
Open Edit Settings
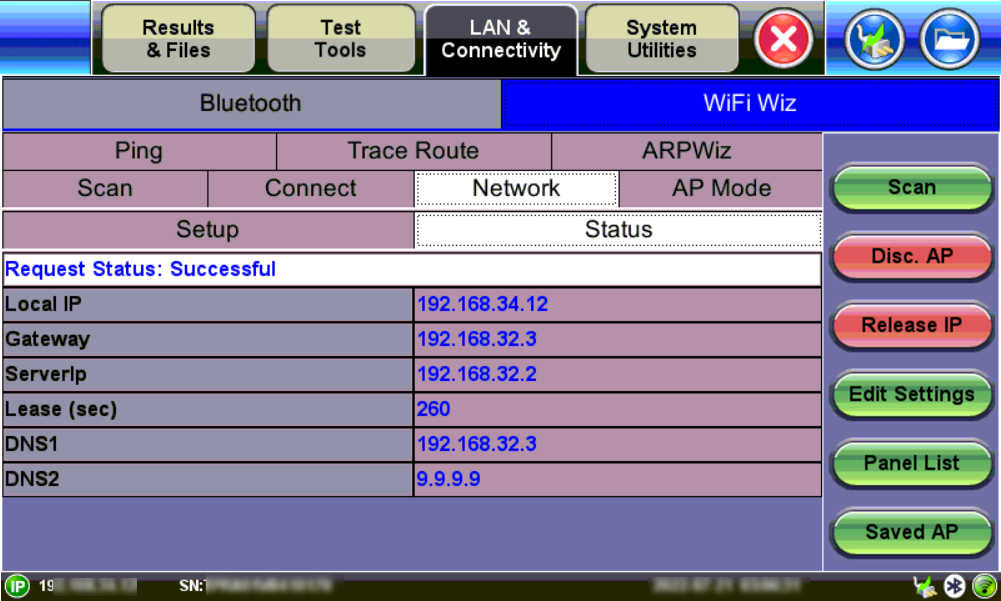tap(912, 394)
